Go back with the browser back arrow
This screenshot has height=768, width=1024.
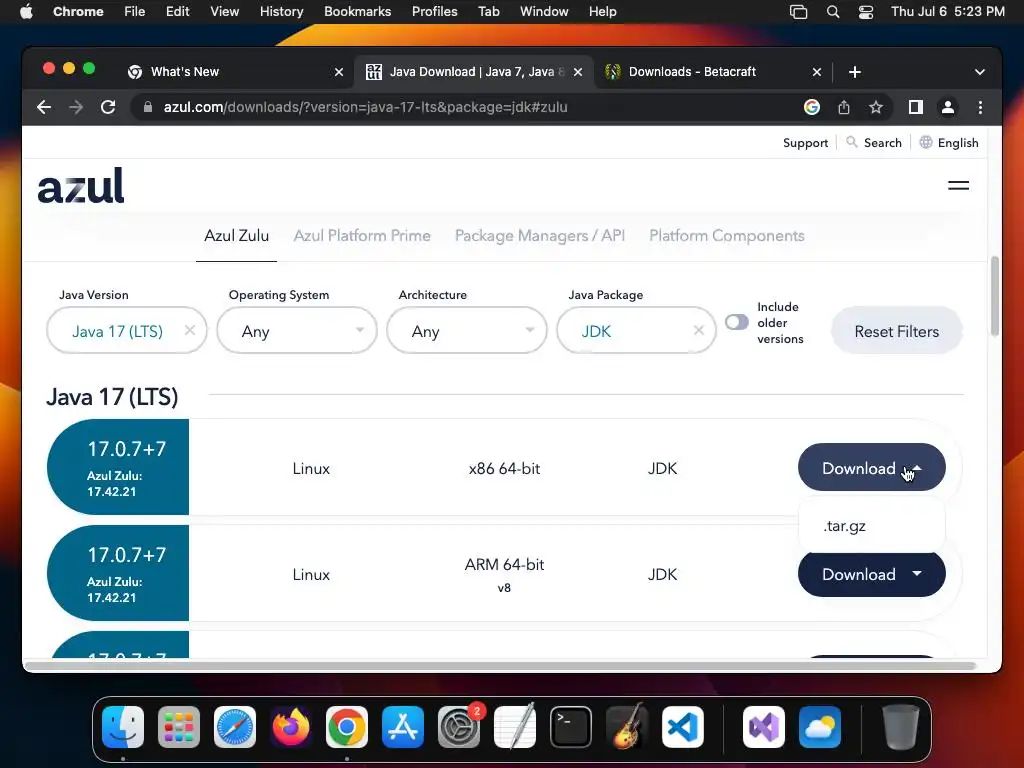(44, 107)
